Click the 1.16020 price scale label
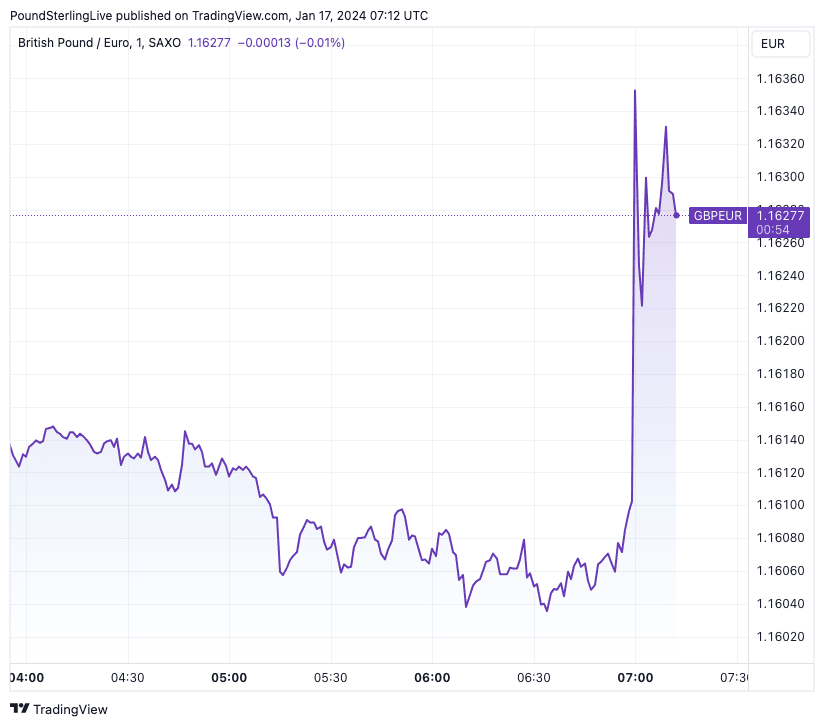This screenshot has width=824, height=726. [x=780, y=636]
